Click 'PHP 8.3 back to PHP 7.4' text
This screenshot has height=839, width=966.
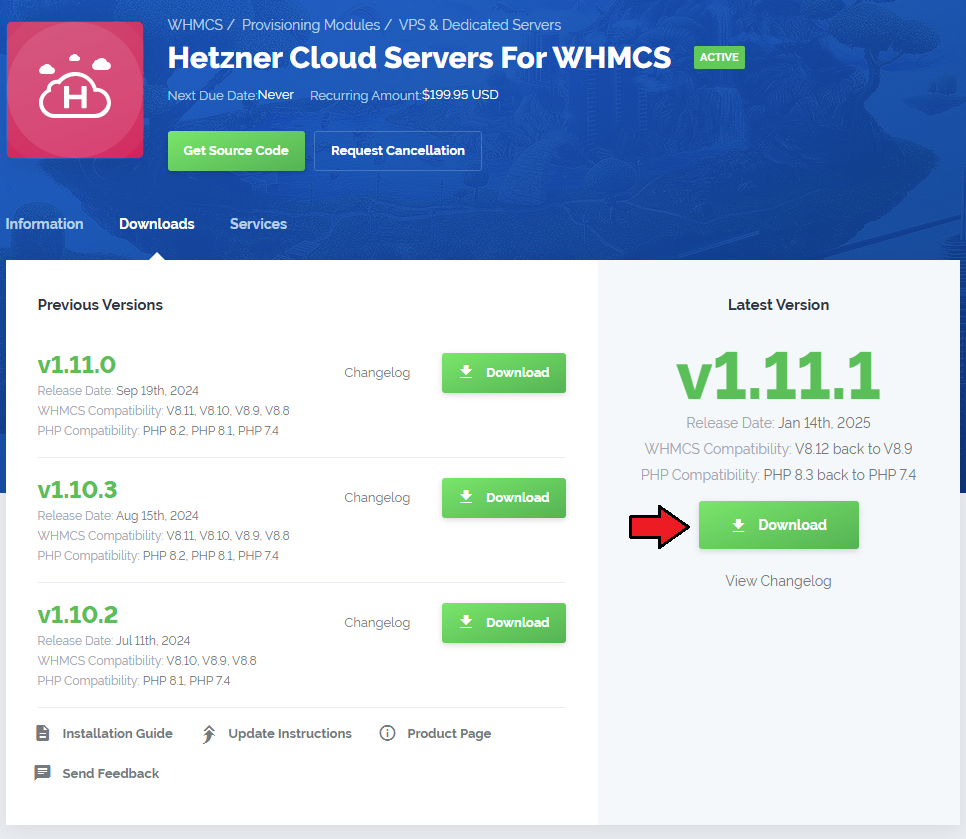(839, 475)
